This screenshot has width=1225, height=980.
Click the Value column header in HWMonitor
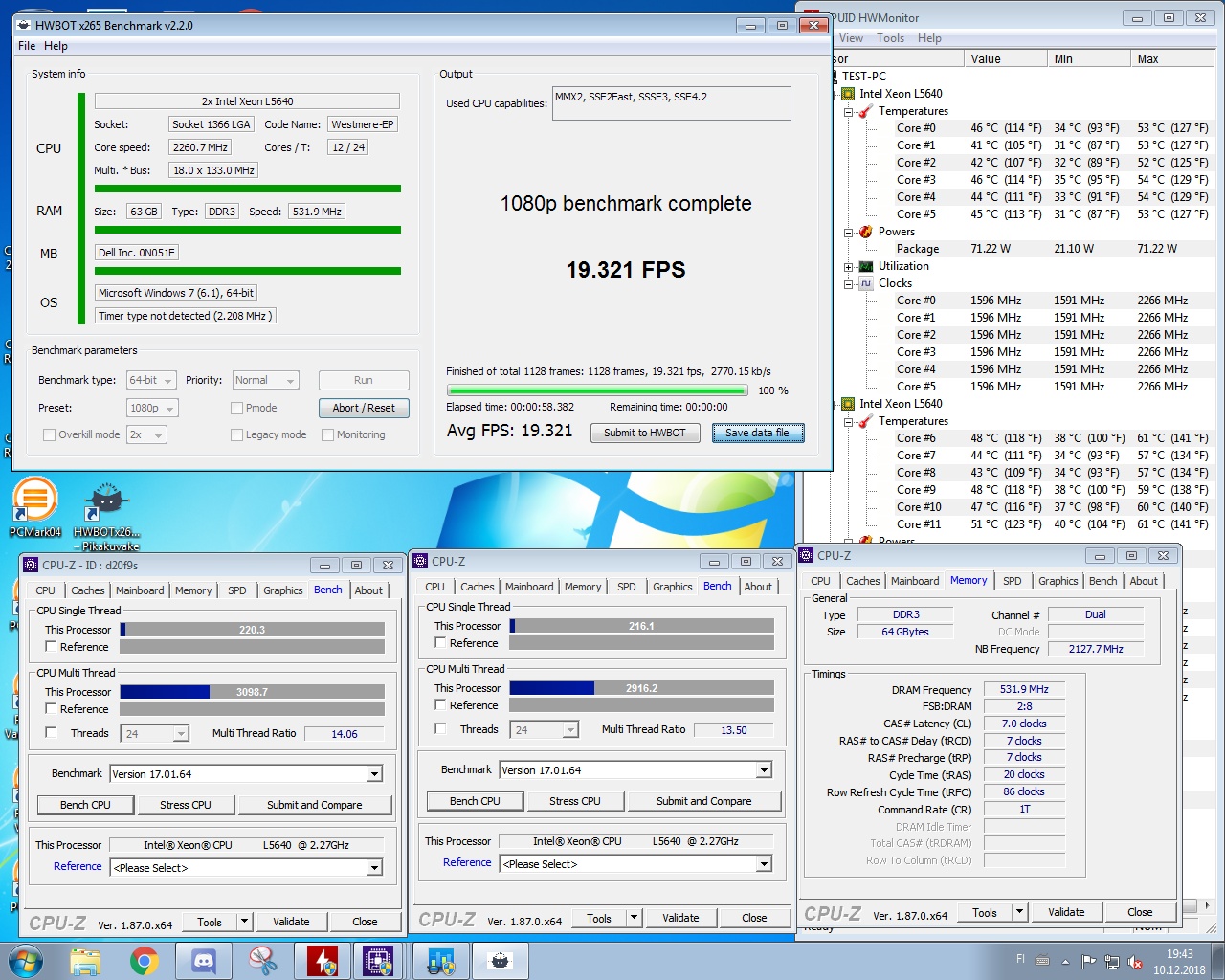[1005, 59]
